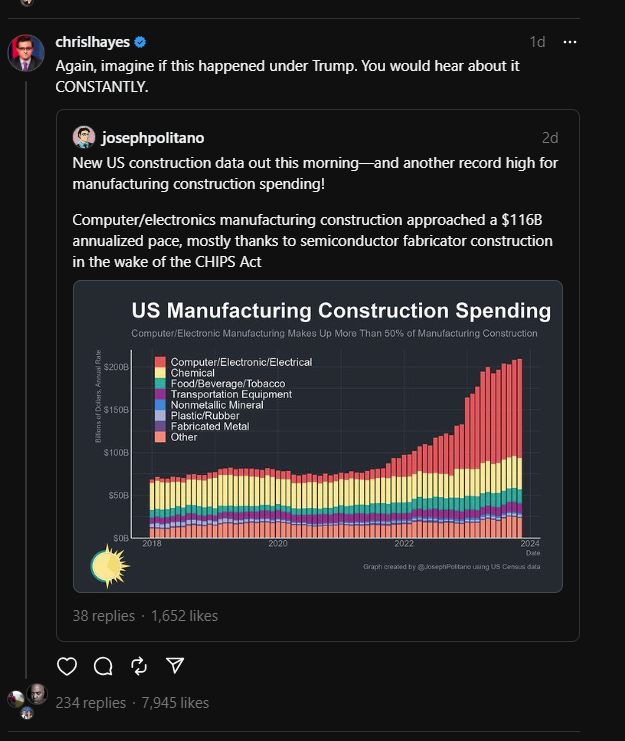Click the 1d timestamp of the post
Screen dimensions: 625x741
(x=537, y=42)
